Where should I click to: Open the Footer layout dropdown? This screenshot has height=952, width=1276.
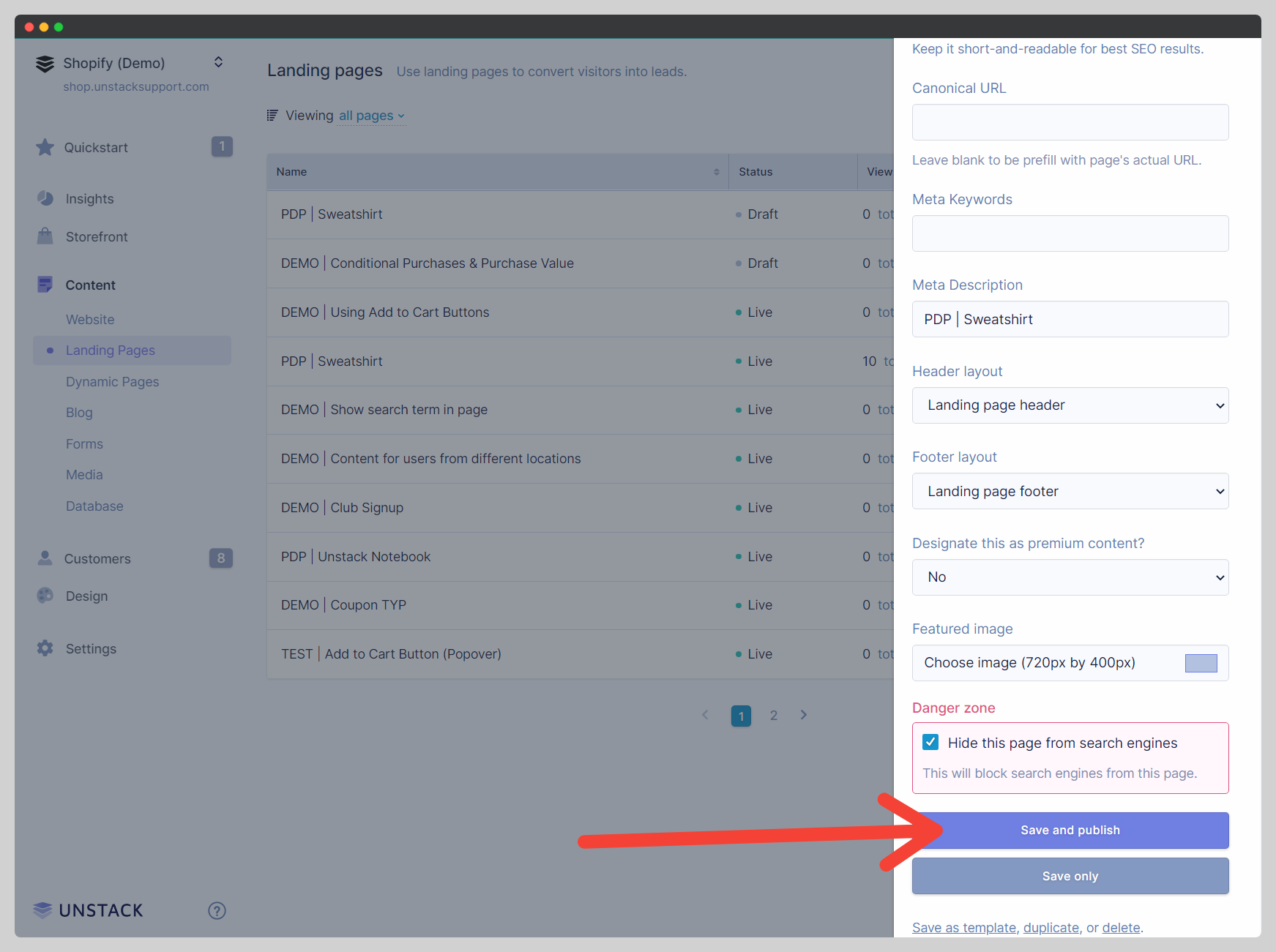point(1070,491)
